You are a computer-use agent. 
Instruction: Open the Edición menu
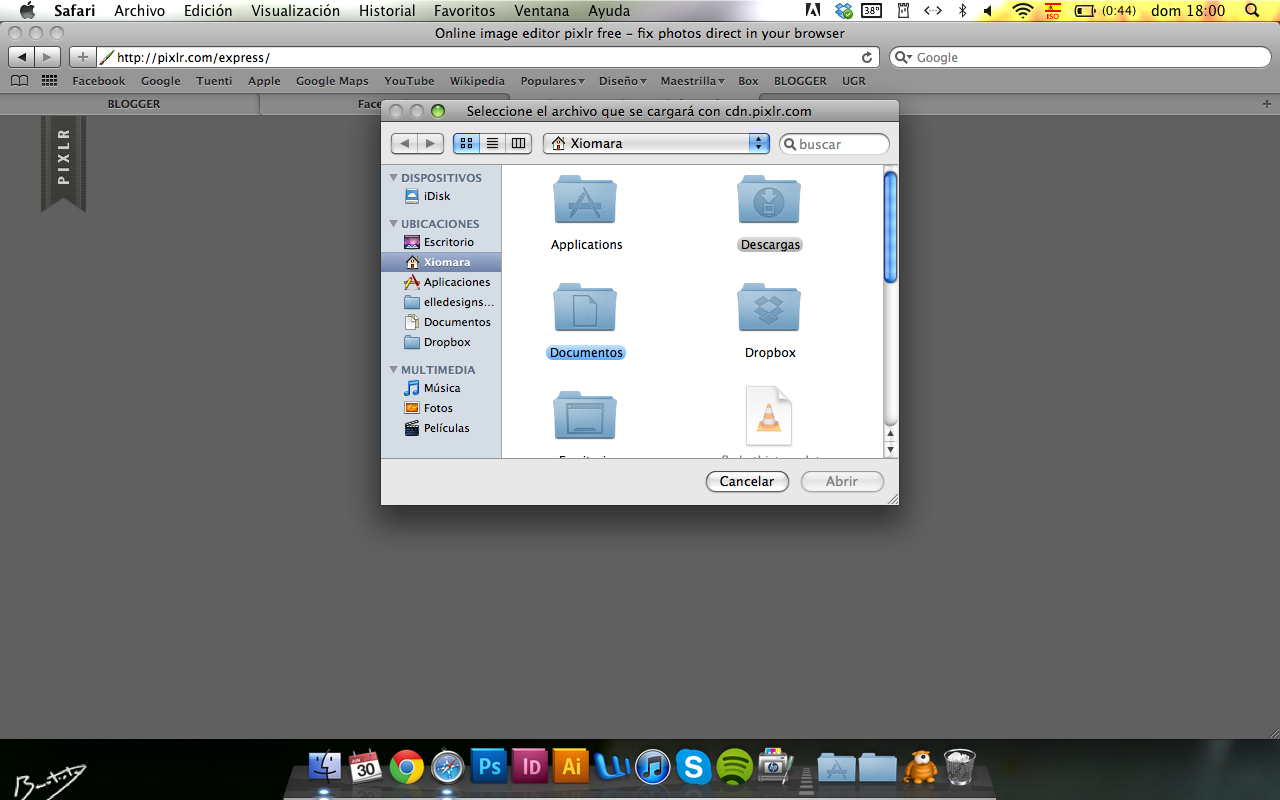pos(208,11)
